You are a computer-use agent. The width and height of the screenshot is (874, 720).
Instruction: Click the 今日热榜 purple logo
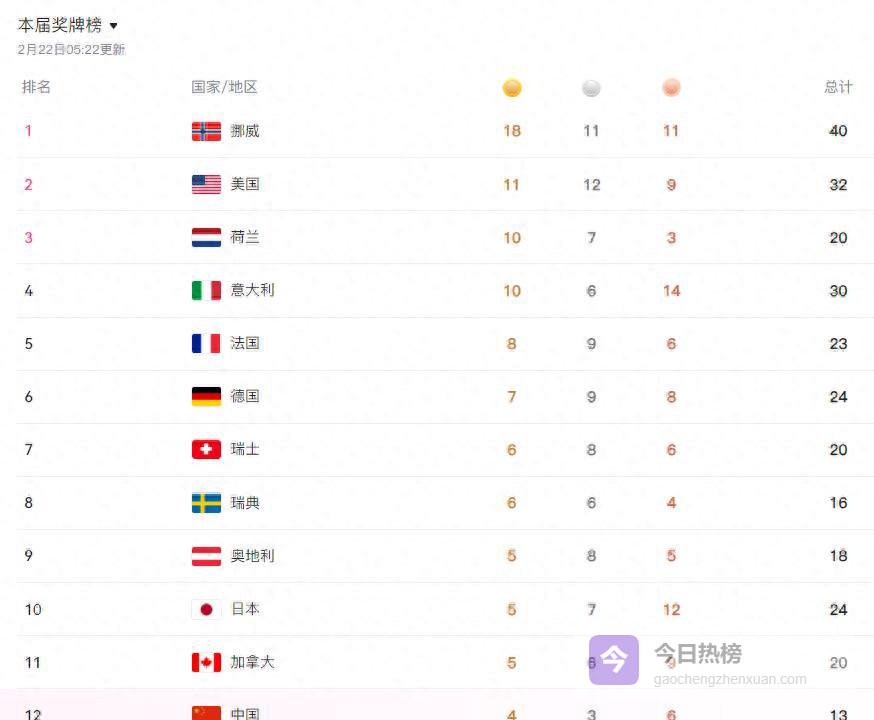pyautogui.click(x=613, y=660)
